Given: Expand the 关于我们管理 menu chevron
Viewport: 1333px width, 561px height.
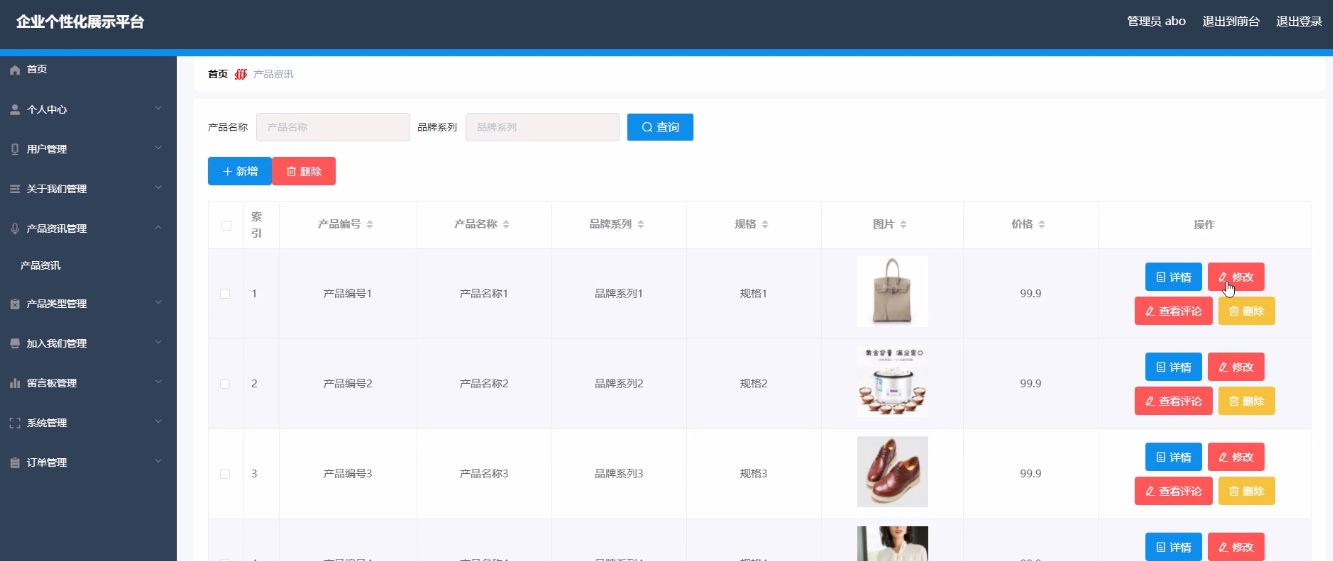Looking at the screenshot, I should (x=158, y=188).
